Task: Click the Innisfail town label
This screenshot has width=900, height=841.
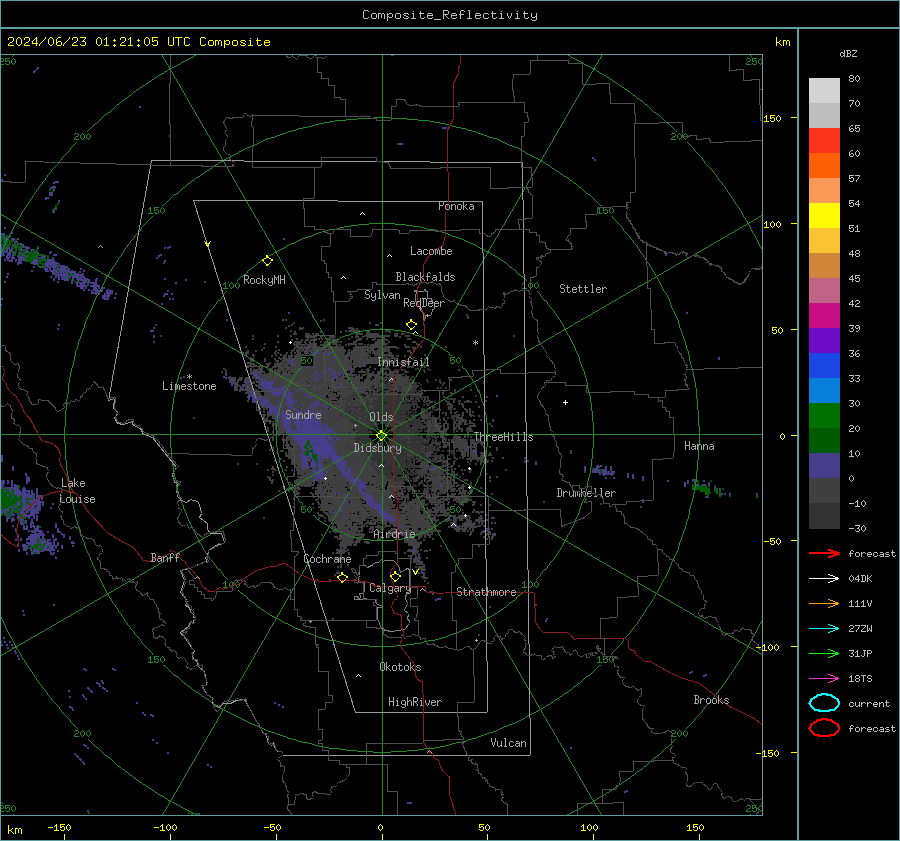Action: [x=403, y=362]
